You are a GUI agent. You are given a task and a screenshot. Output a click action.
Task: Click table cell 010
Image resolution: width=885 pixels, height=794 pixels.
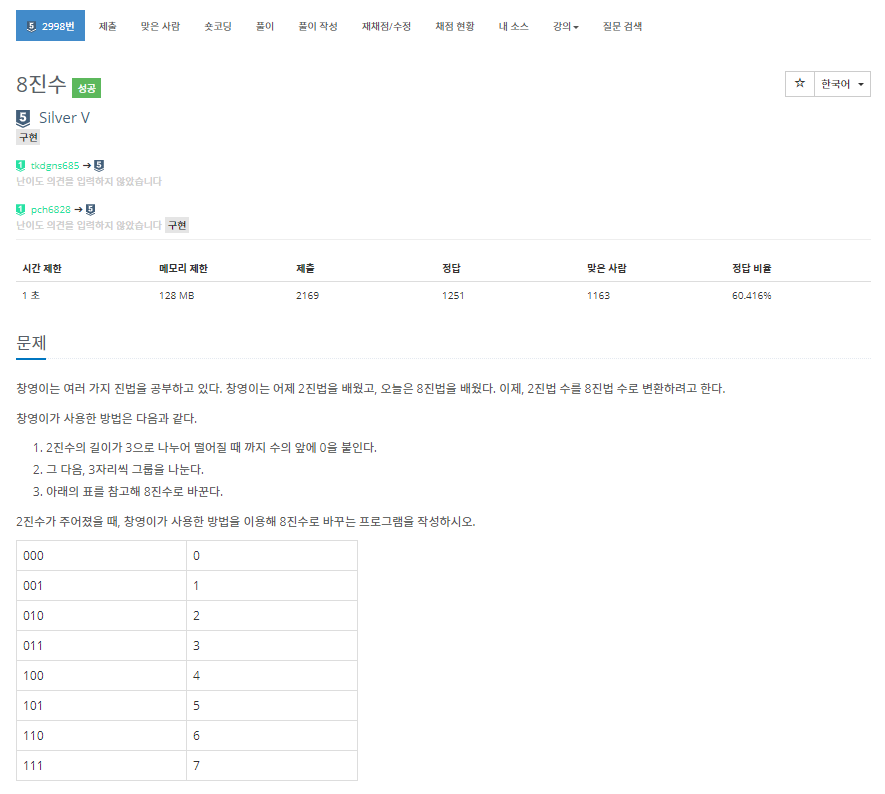(x=102, y=616)
